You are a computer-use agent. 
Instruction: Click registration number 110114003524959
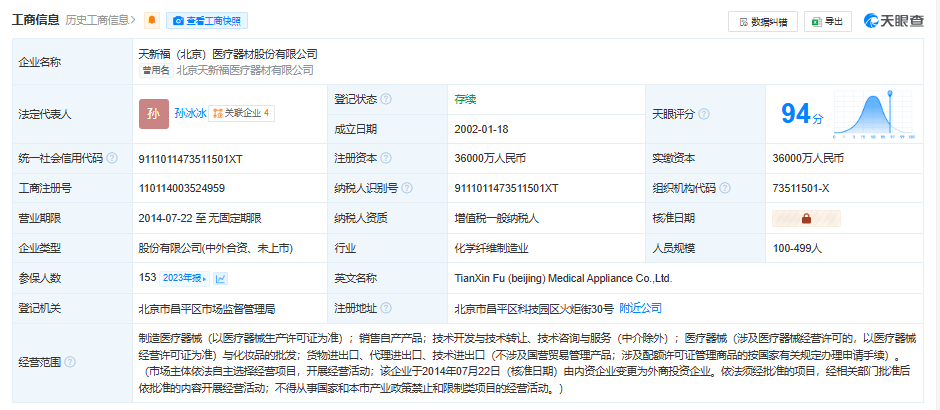point(182,189)
